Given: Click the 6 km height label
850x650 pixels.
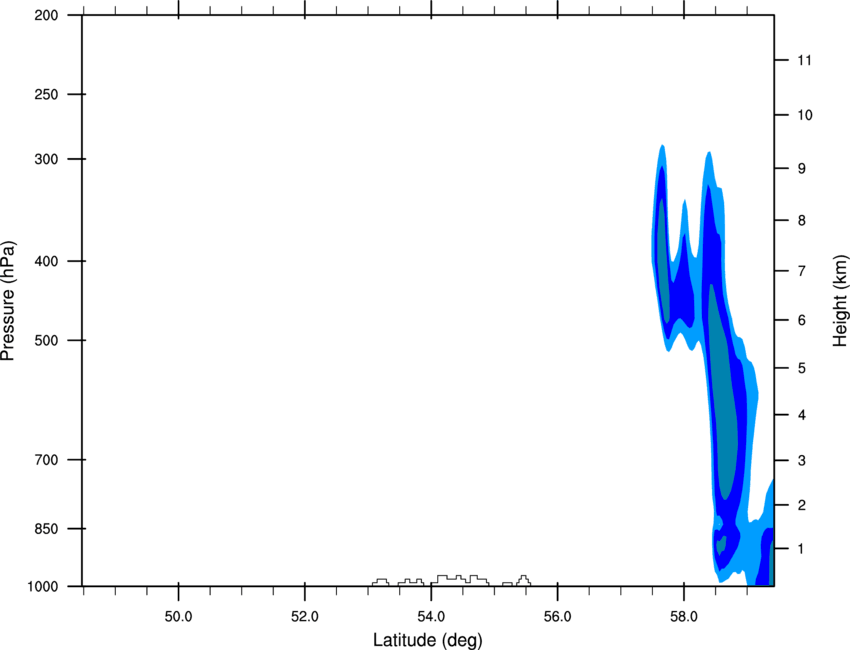Looking at the screenshot, I should pos(802,320).
